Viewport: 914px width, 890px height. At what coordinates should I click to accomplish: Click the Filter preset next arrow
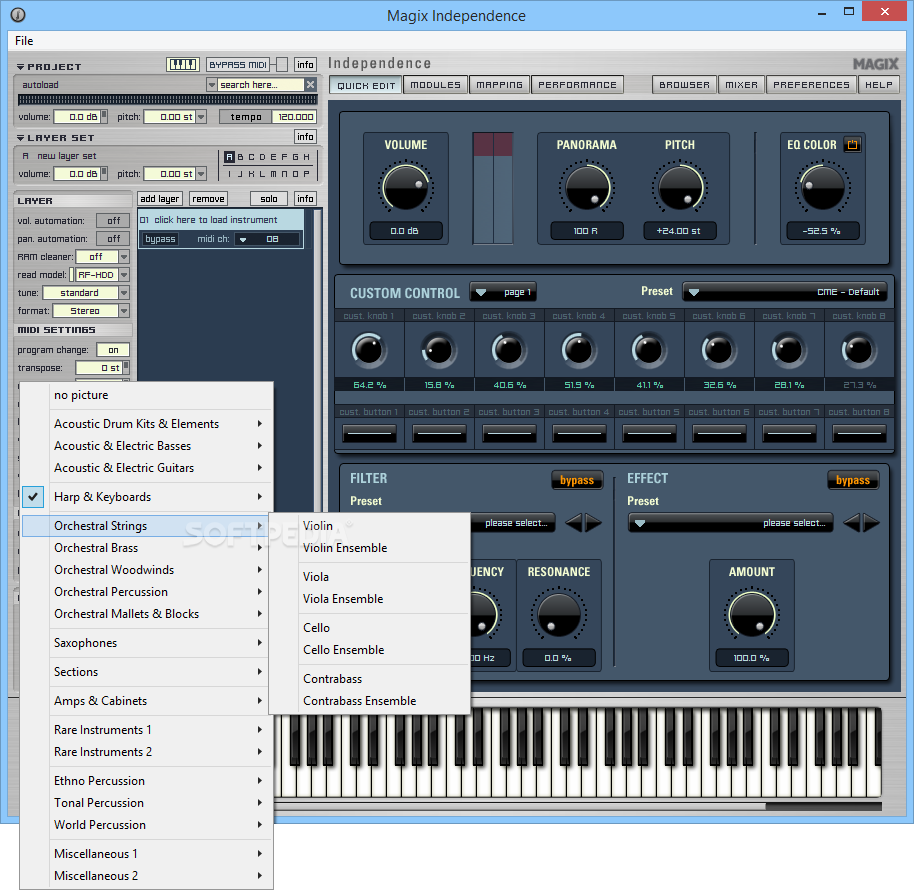593,523
